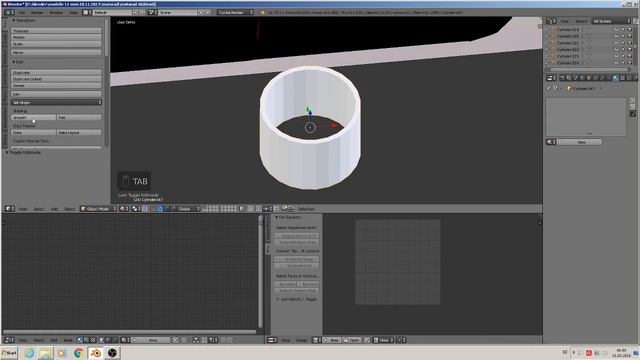Click the Default screen layout field

click(112, 13)
